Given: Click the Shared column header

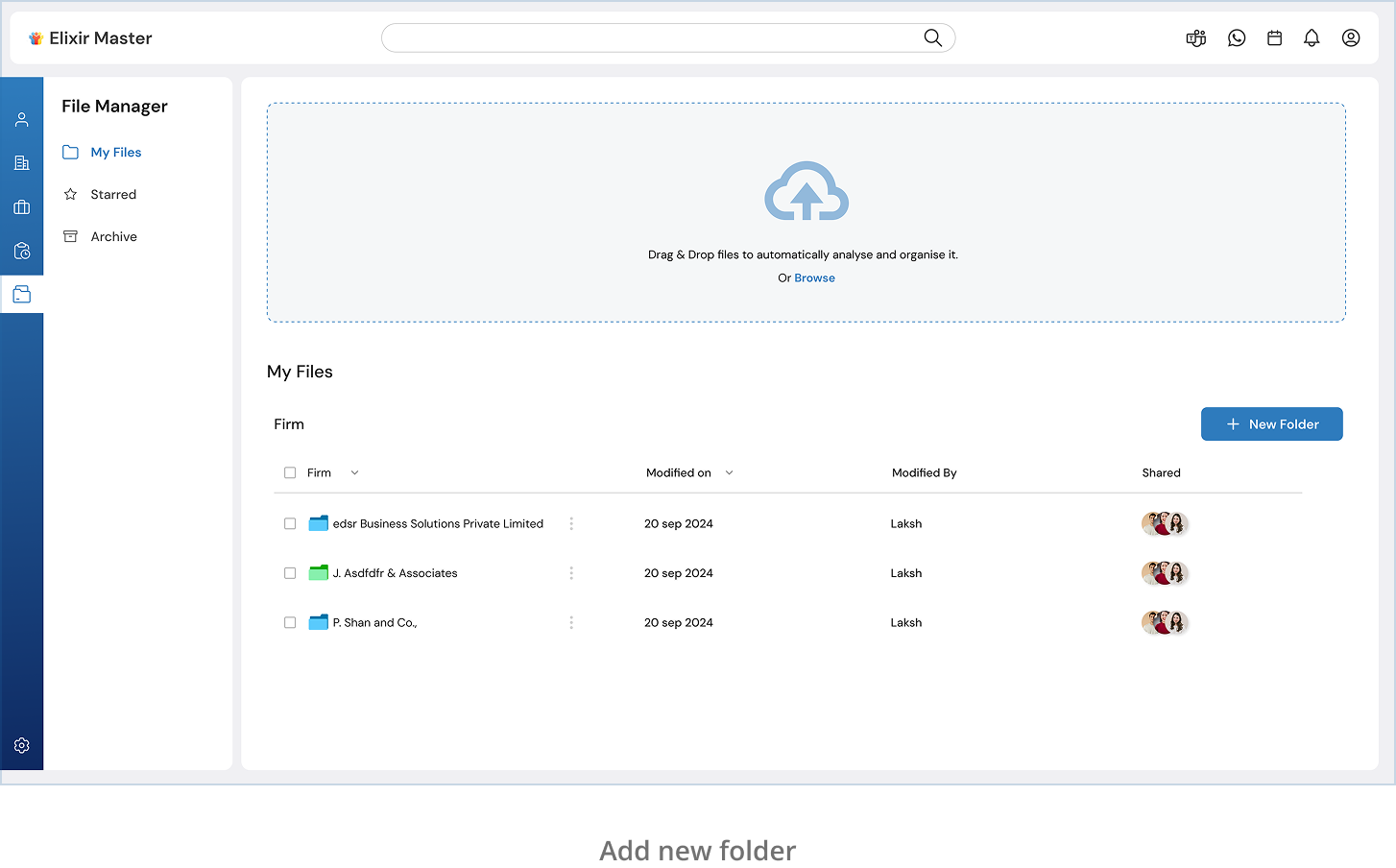Looking at the screenshot, I should (x=1161, y=473).
